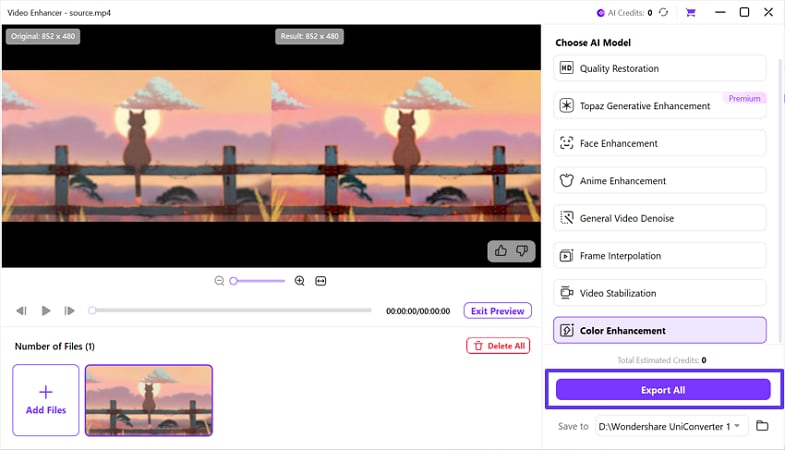Image resolution: width=785 pixels, height=450 pixels.
Task: Select the Face Enhancement model
Action: [x=659, y=143]
